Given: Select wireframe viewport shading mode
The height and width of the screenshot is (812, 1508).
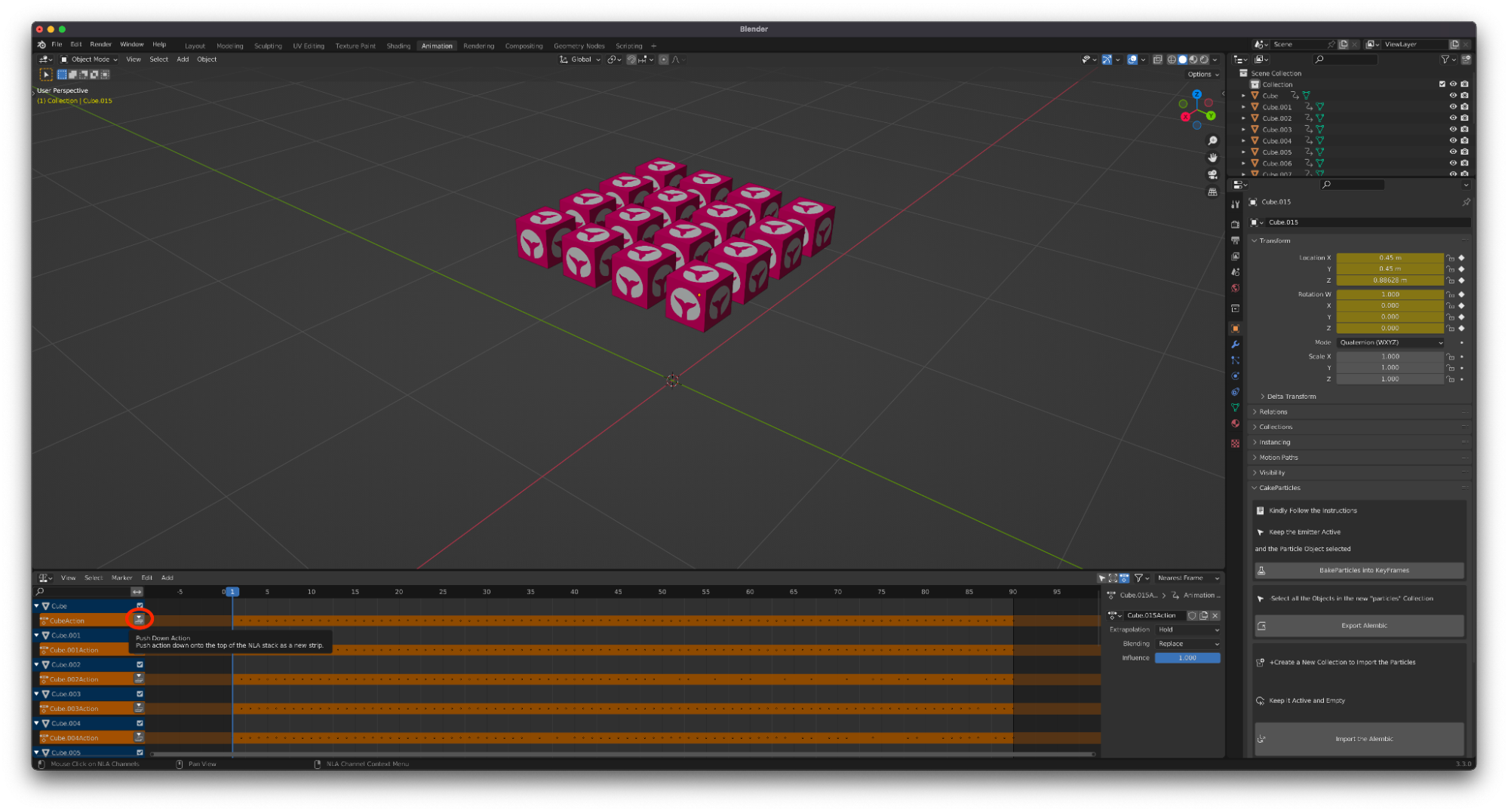Looking at the screenshot, I should [1172, 60].
